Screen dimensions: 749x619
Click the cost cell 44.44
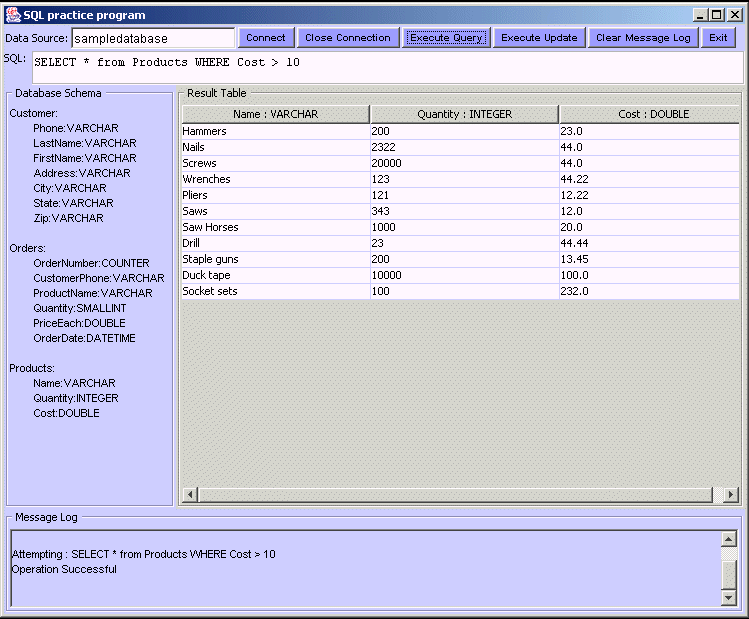[650, 243]
